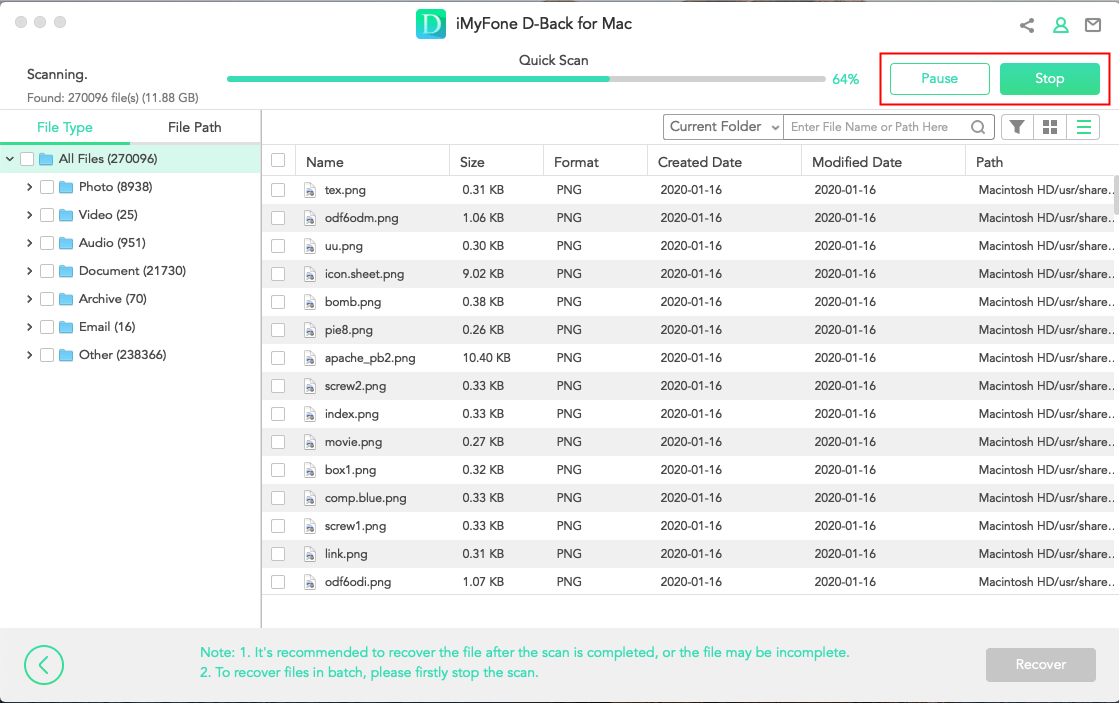Click the Recover button
Image resolution: width=1119 pixels, height=703 pixels.
pyautogui.click(x=1040, y=664)
